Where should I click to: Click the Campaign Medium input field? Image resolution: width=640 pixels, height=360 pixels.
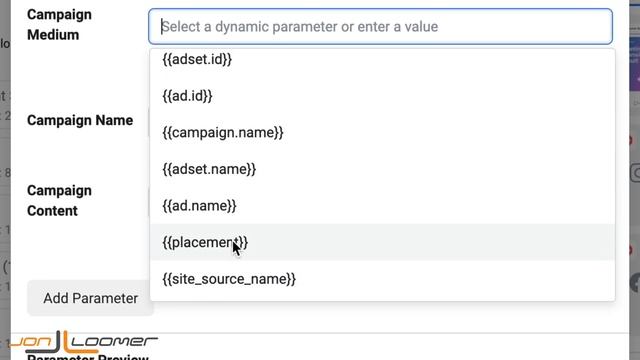point(380,27)
